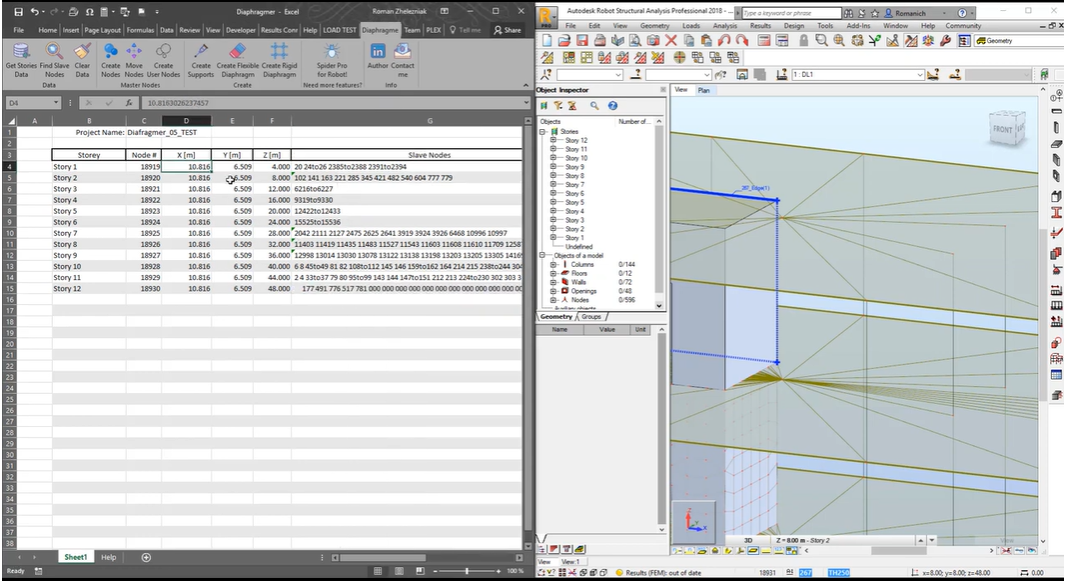This screenshot has width=1065, height=581.
Task: Open the Geometry menu in Robot
Action: point(655,26)
